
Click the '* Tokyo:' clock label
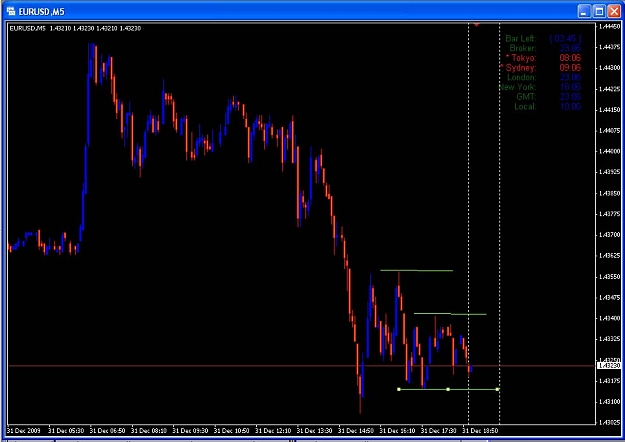pyautogui.click(x=521, y=58)
